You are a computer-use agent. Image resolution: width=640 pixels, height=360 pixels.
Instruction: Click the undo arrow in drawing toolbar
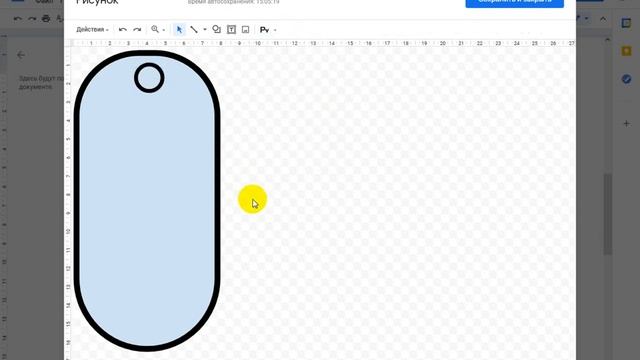122,29
